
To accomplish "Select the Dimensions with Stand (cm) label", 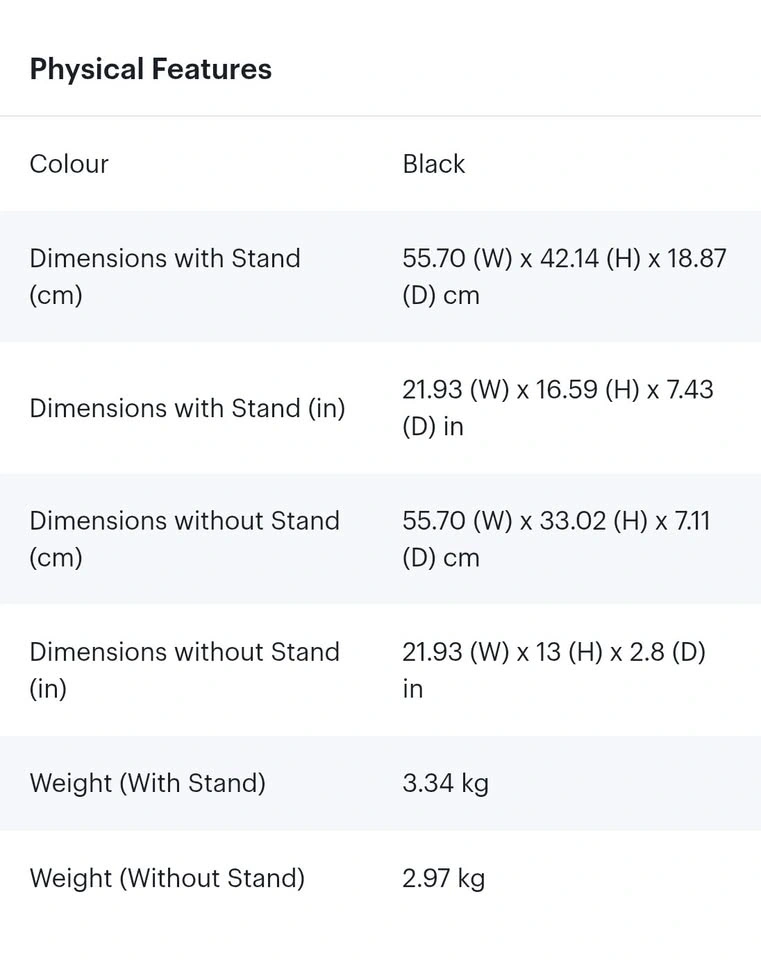I will (164, 276).
